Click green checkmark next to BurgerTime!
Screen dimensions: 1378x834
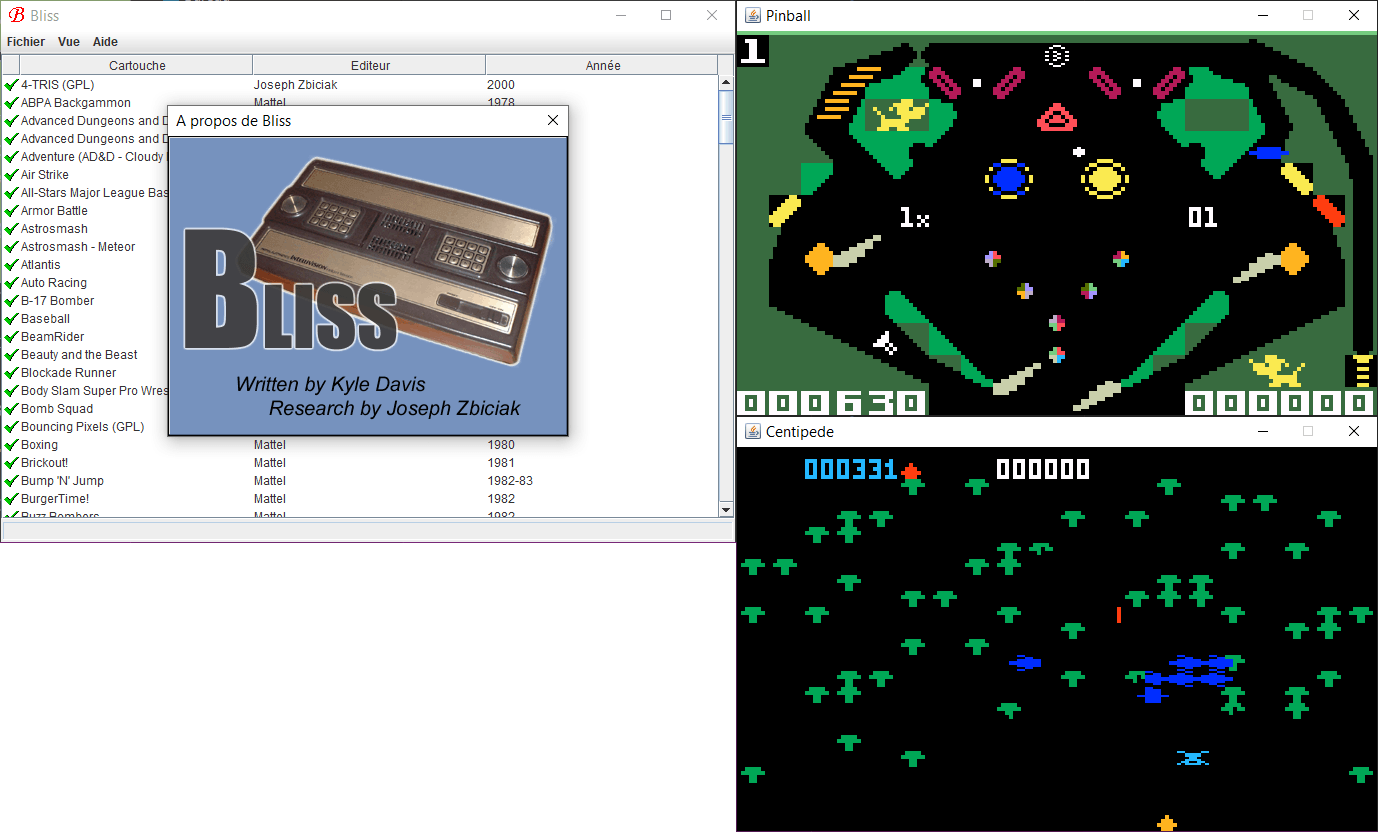tap(12, 499)
